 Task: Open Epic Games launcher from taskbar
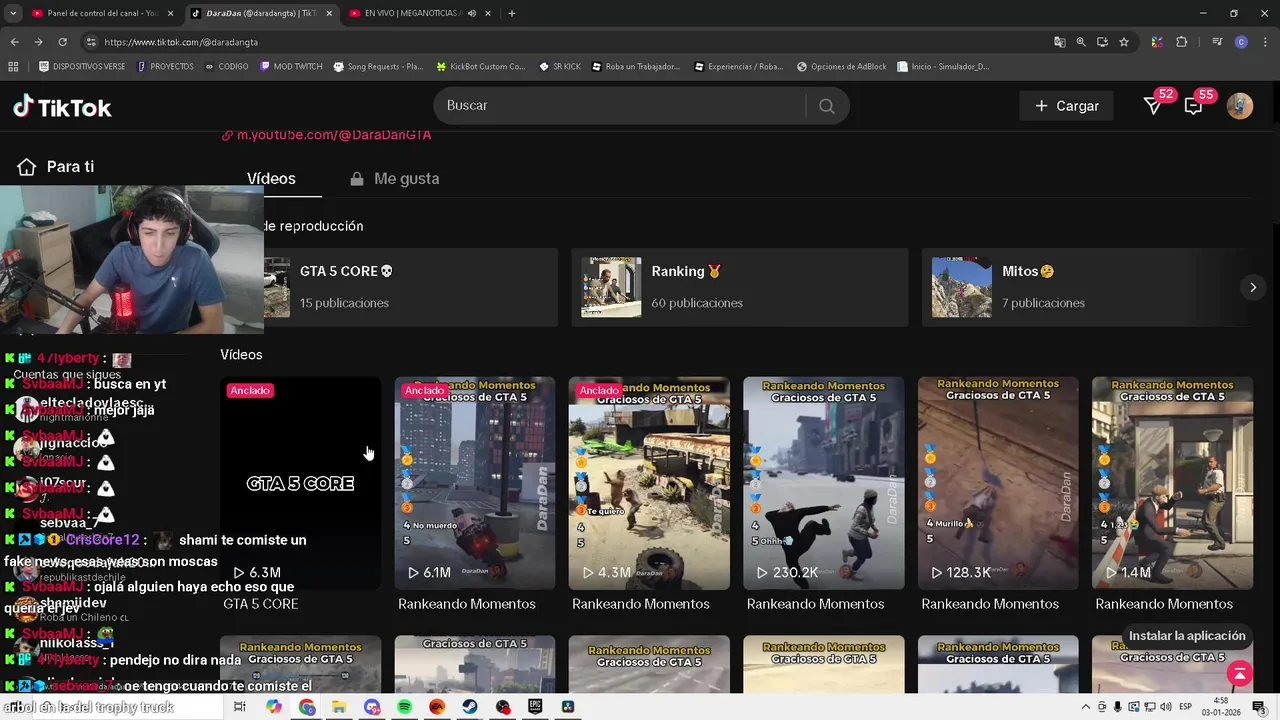coord(535,707)
